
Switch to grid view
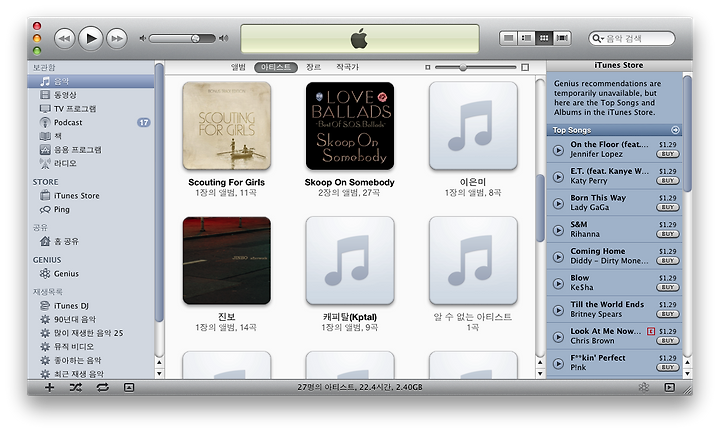(544, 38)
